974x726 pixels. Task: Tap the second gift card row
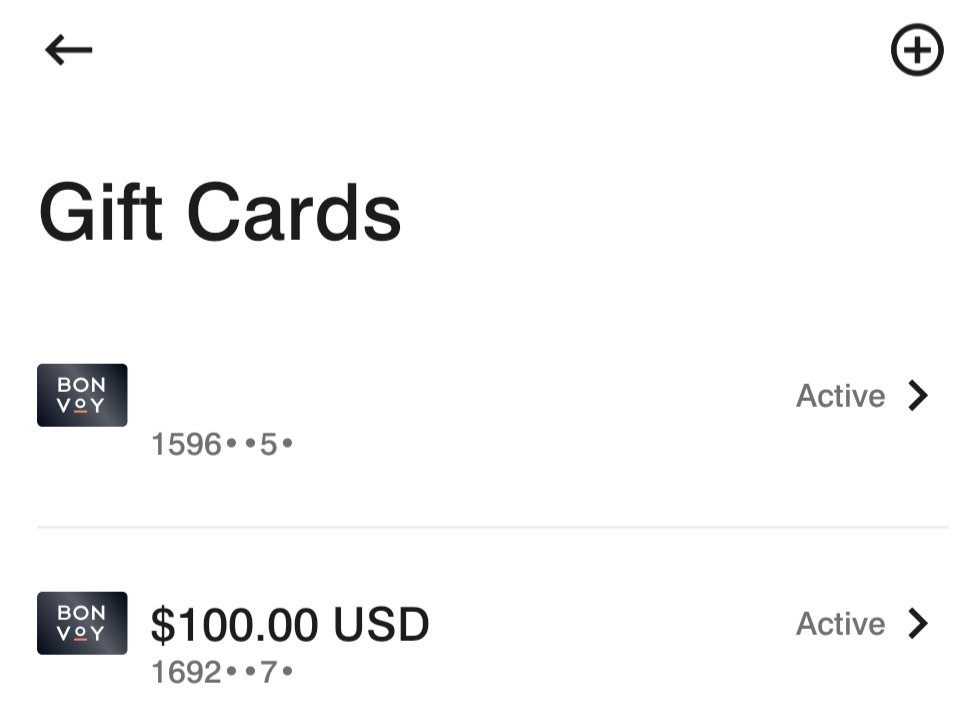click(x=487, y=640)
